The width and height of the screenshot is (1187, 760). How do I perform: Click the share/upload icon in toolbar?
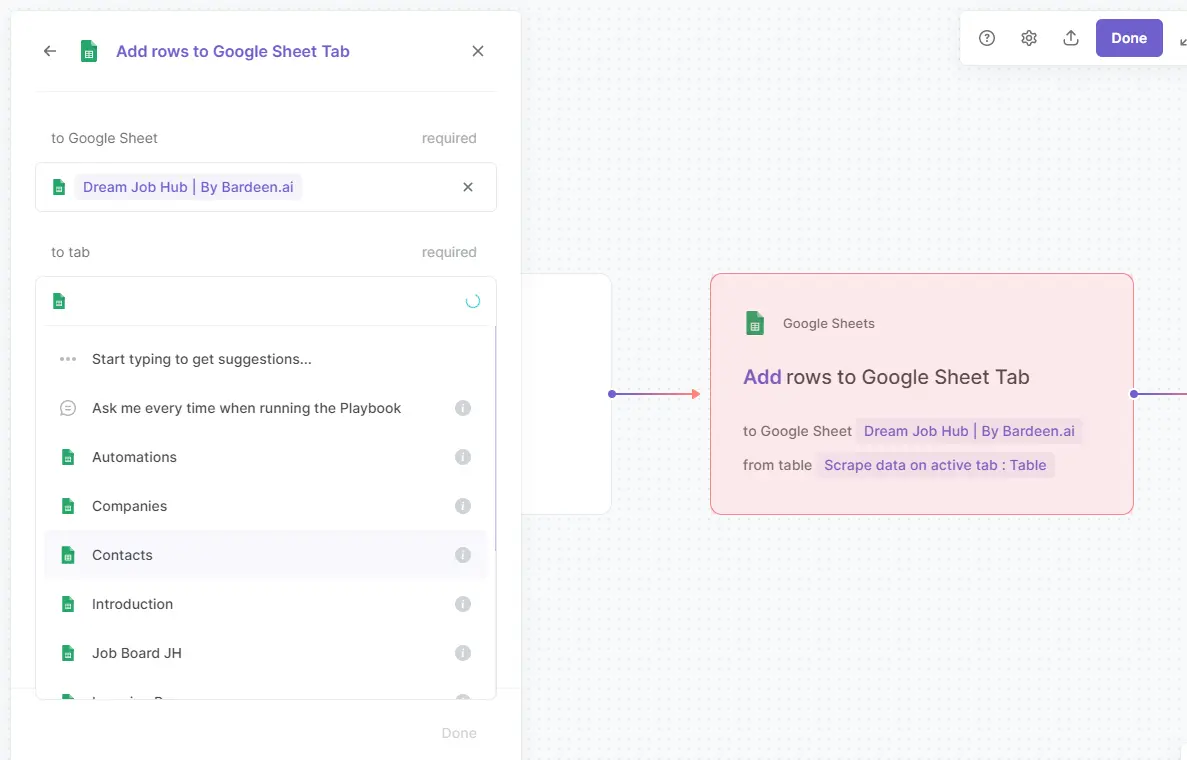click(x=1070, y=38)
